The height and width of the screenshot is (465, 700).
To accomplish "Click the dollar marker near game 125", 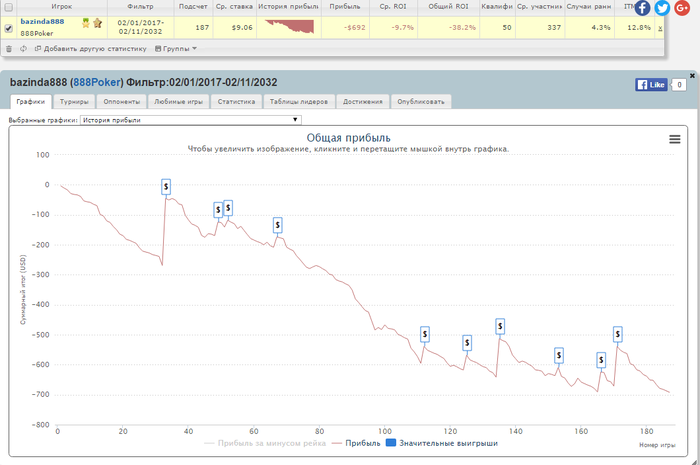I will point(467,343).
